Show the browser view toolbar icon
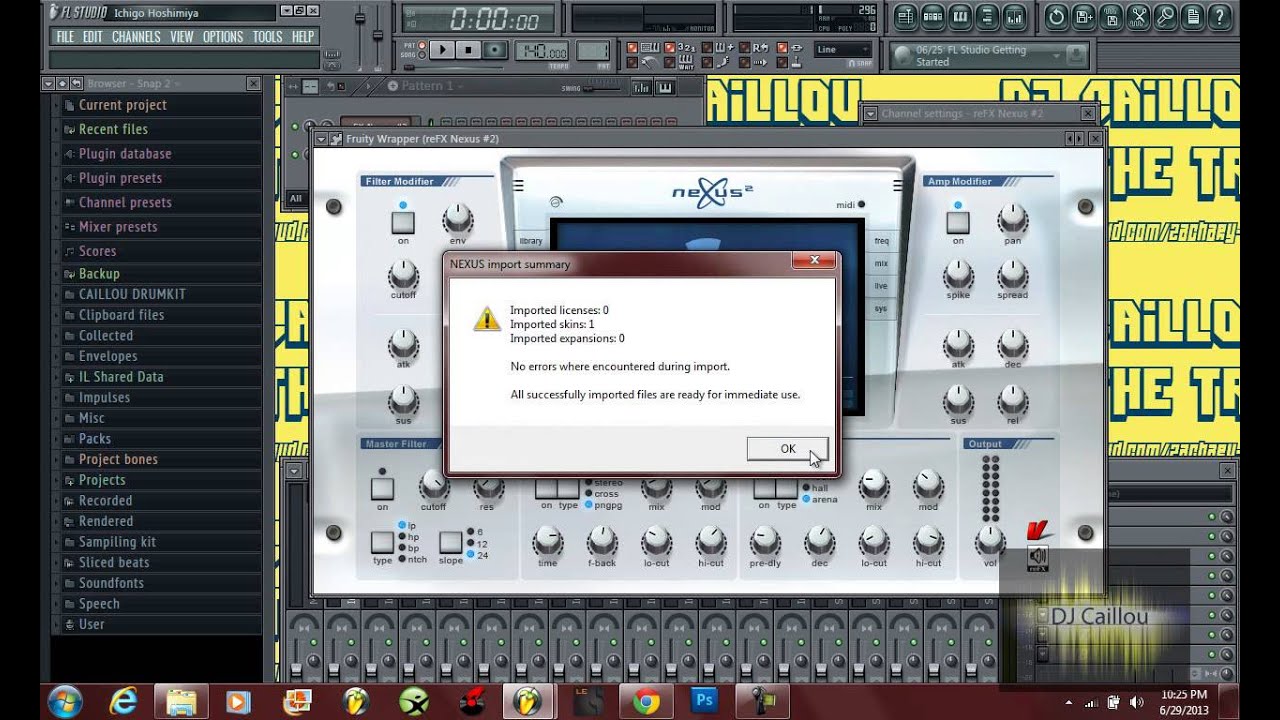This screenshot has height=720, width=1280. pos(988,17)
